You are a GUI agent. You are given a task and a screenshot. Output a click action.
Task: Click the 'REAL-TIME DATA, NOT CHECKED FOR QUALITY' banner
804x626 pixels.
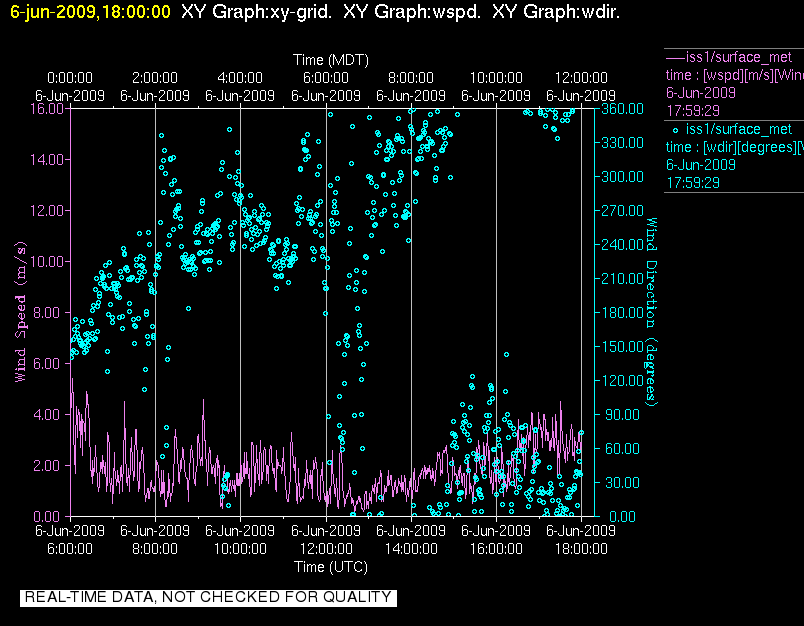[x=207, y=598]
